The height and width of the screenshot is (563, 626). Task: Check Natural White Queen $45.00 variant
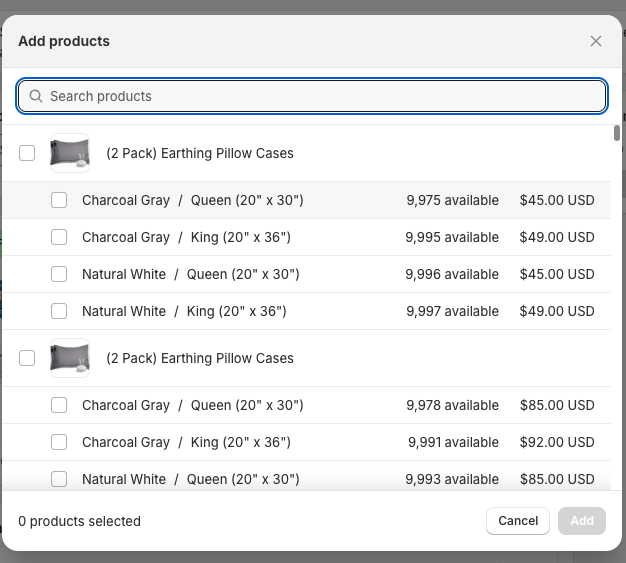coord(59,274)
